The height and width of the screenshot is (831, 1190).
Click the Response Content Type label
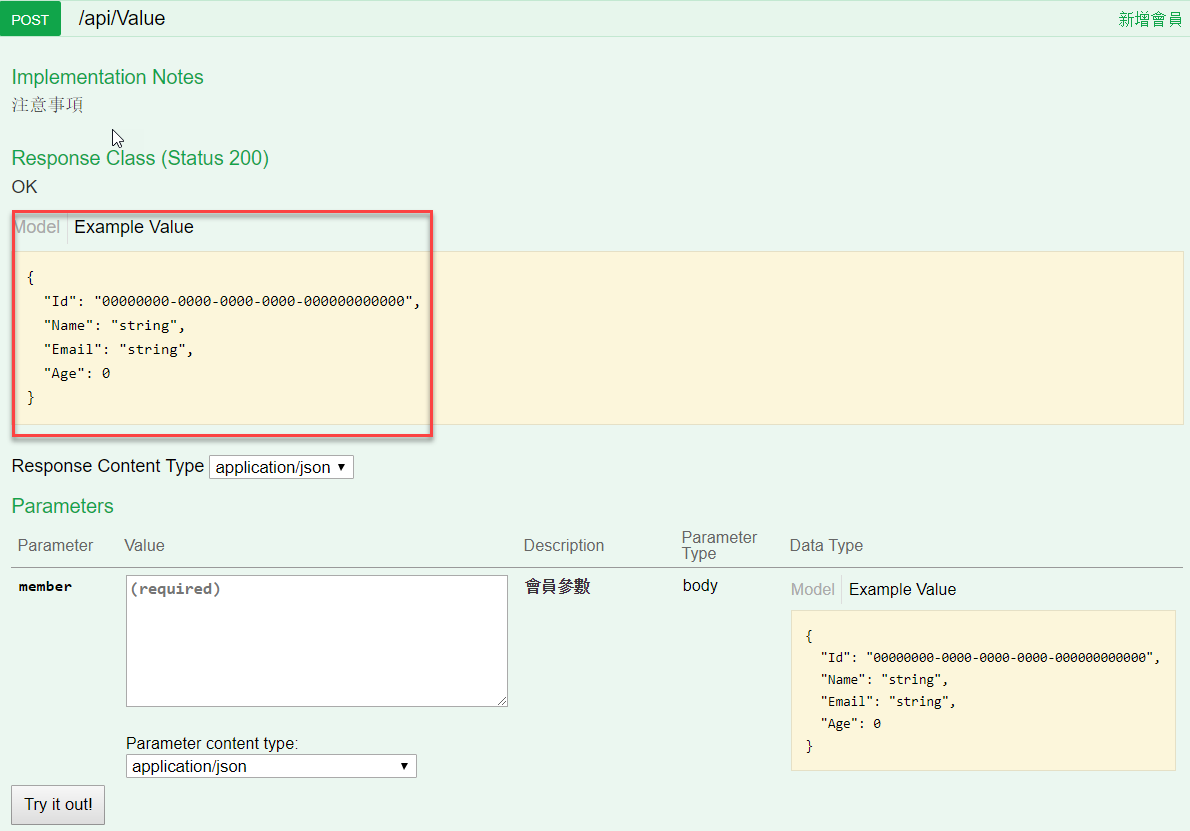tap(108, 466)
